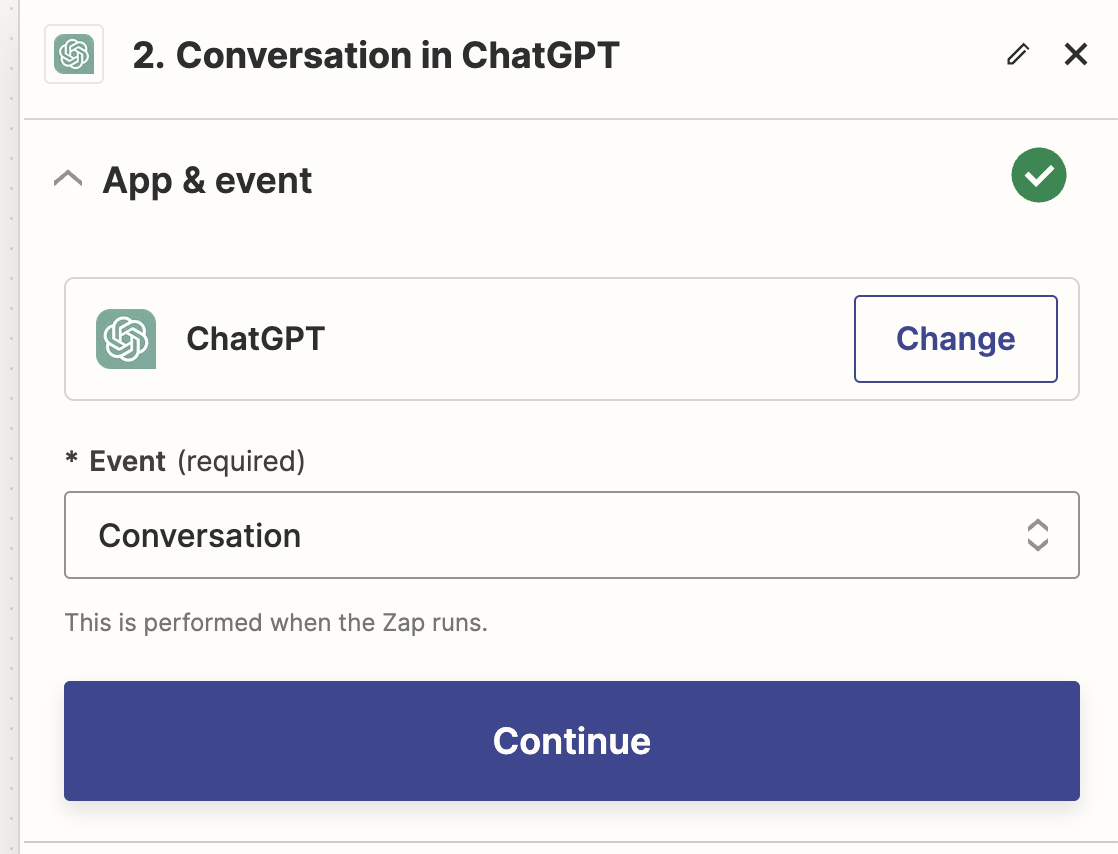Click the word "Conversation" in Event selector
The width and height of the screenshot is (1118, 854).
(200, 535)
